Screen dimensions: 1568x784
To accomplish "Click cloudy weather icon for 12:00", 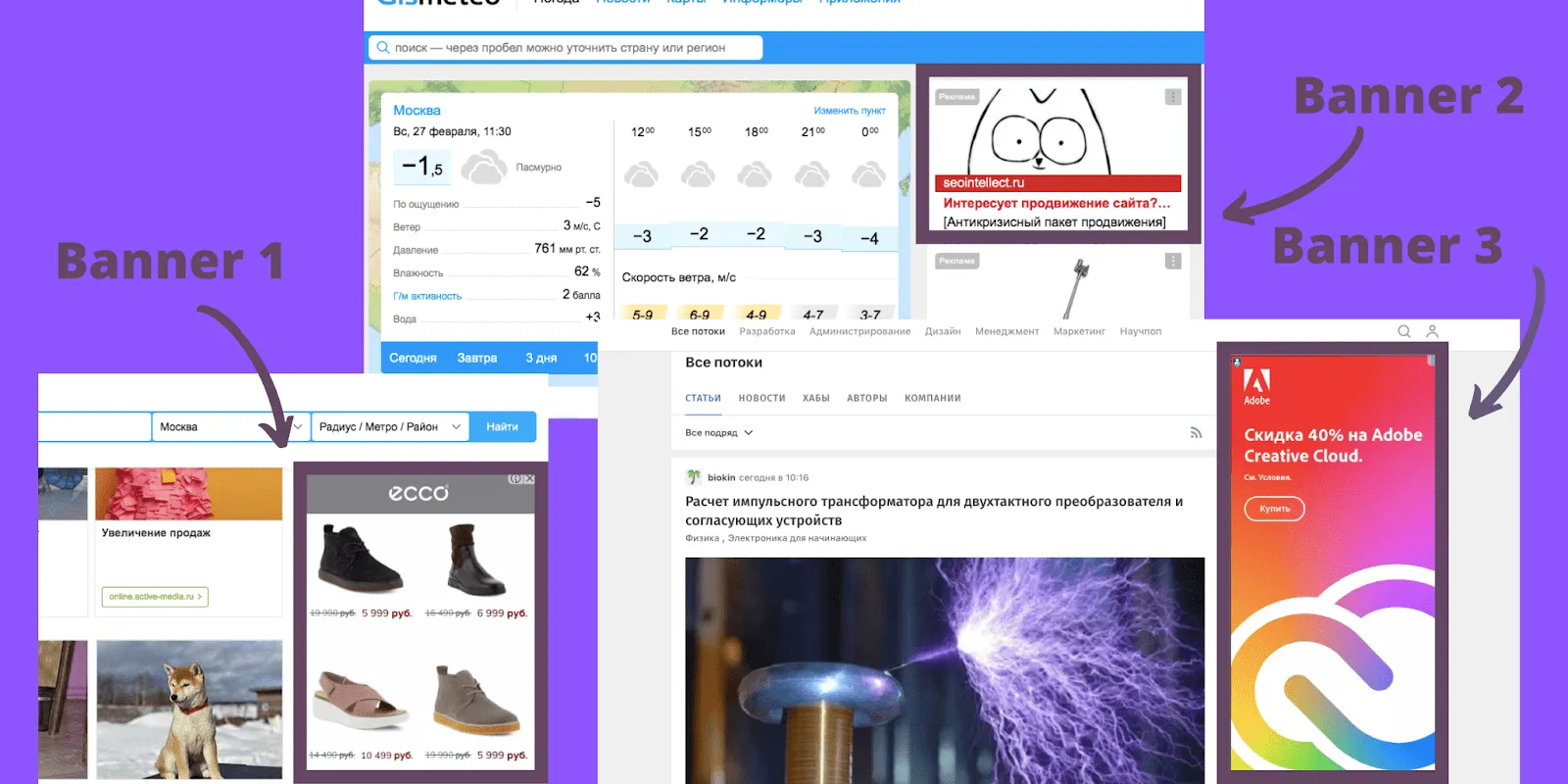I will point(642,174).
